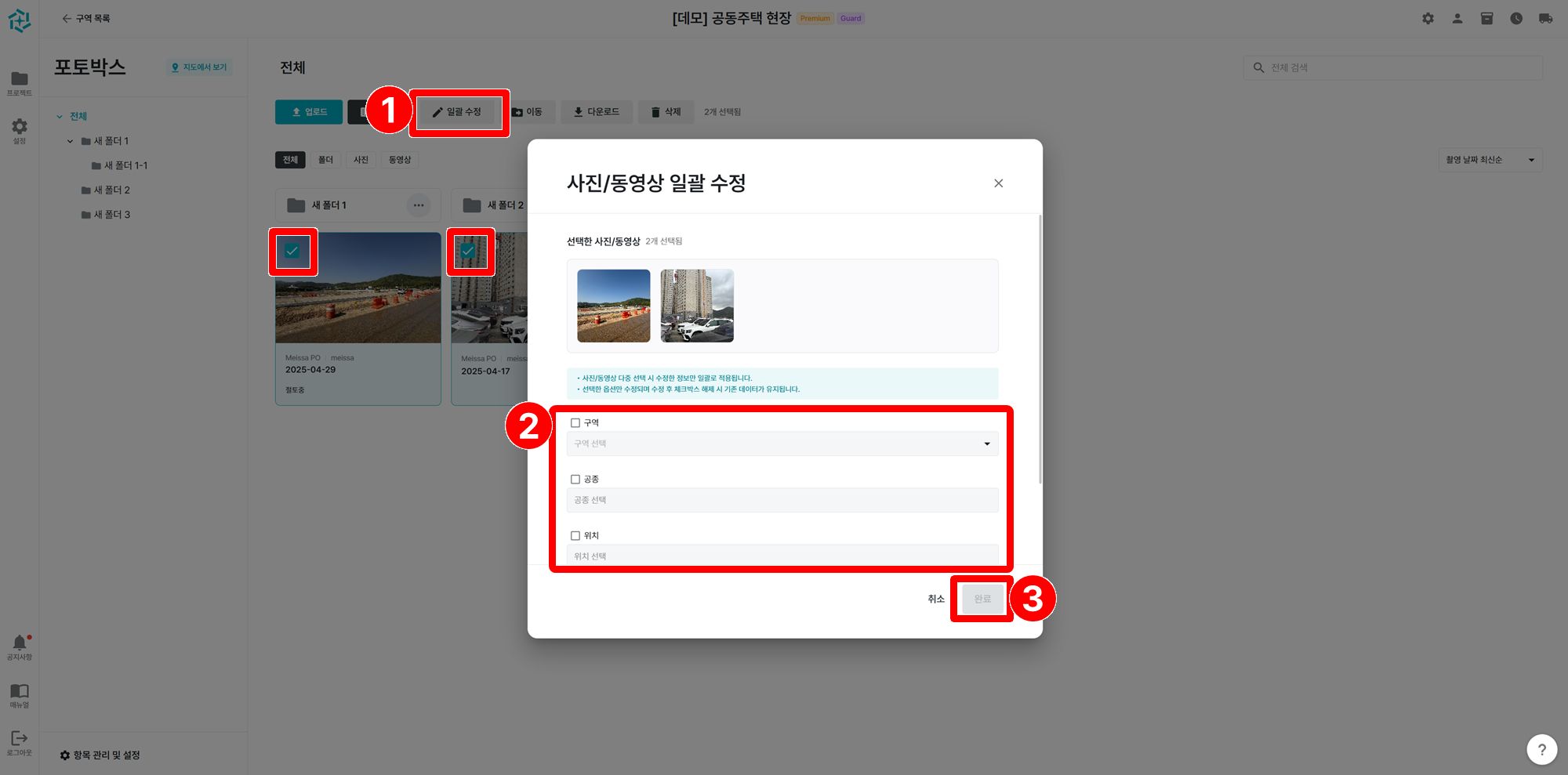The height and width of the screenshot is (775, 1568).
Task: Open the 매뉴얼 book icon
Action: (x=20, y=693)
